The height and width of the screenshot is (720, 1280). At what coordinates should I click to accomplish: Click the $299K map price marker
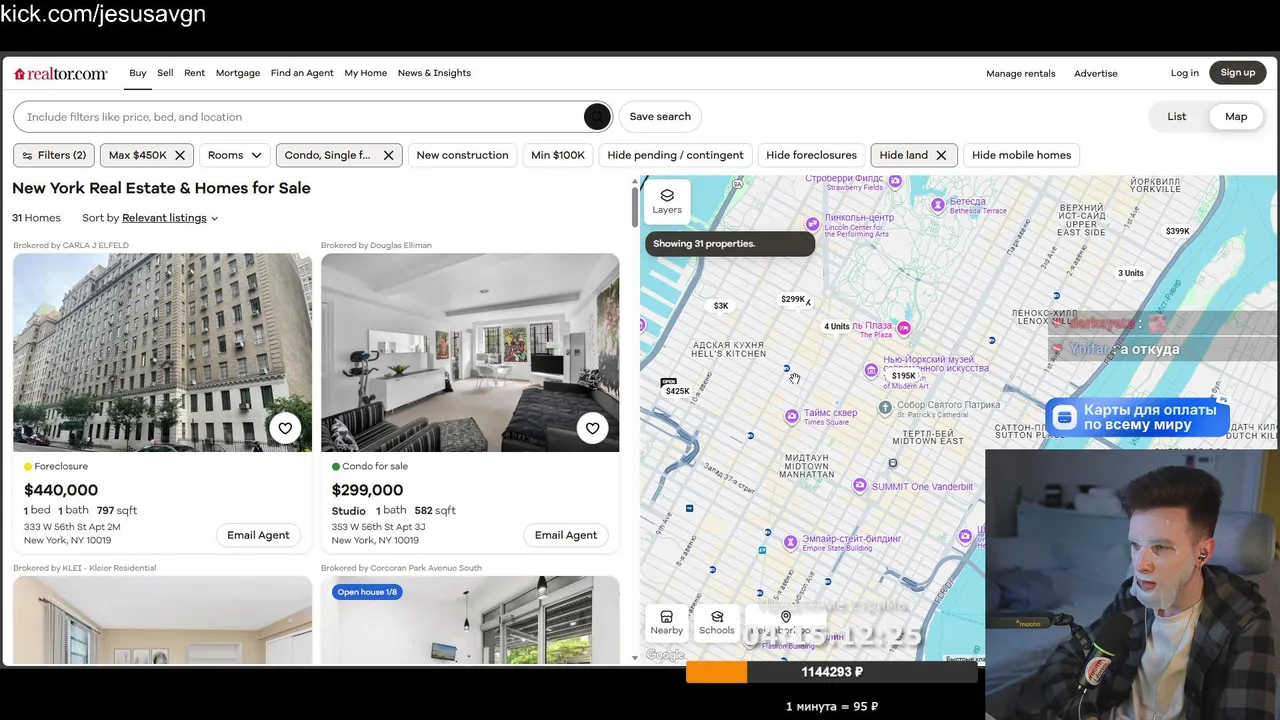793,299
